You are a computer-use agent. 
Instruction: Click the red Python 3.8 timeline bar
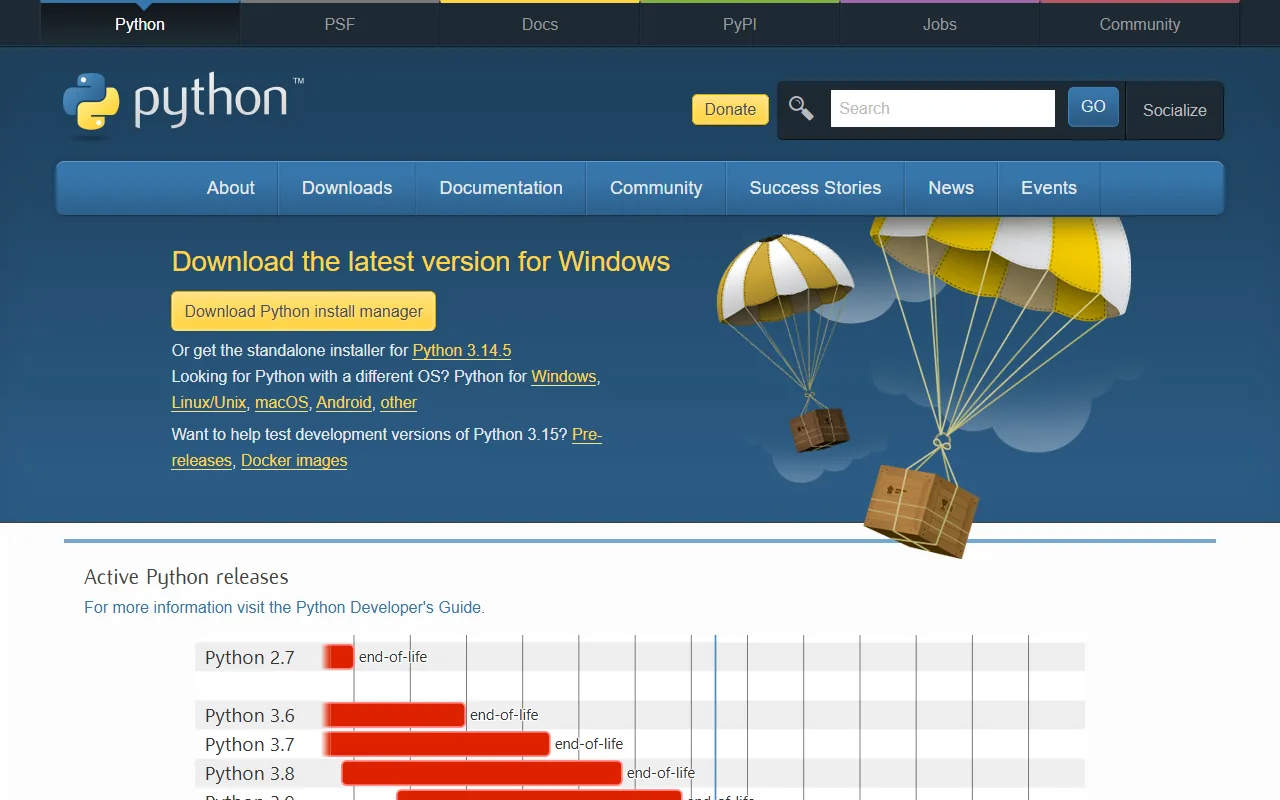click(482, 773)
